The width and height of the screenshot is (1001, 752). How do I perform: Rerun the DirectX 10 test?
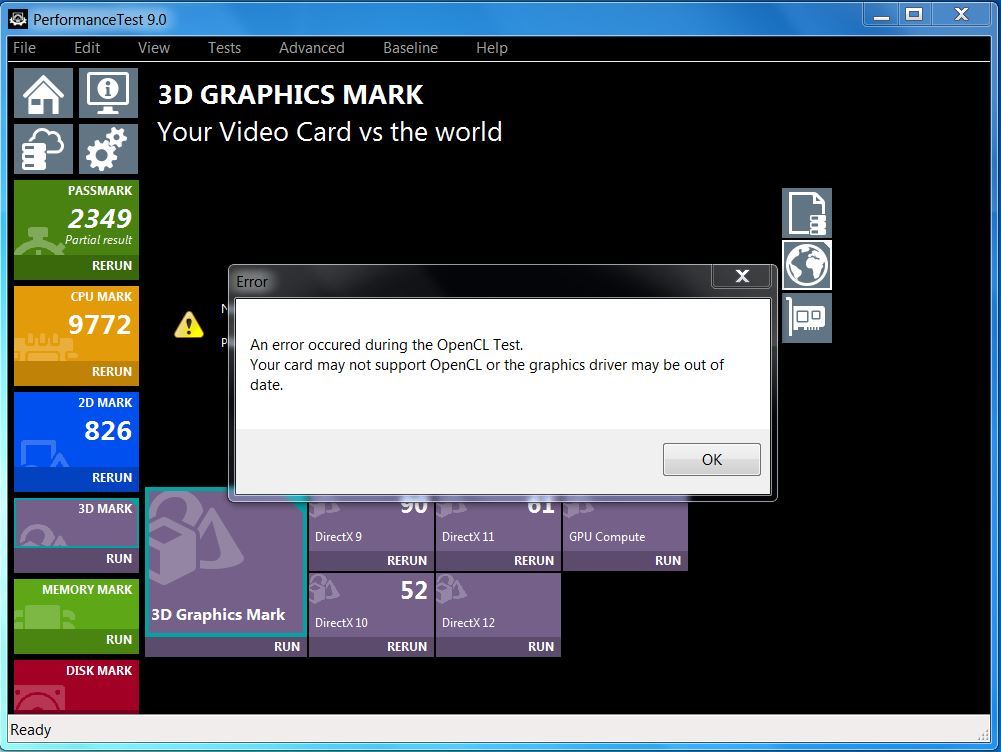tap(371, 647)
